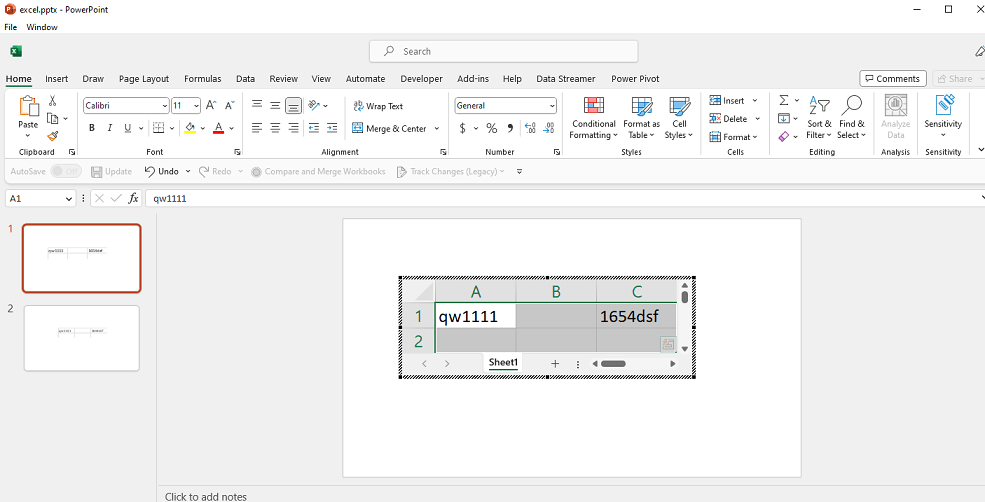Increase font size with large A
The width and height of the screenshot is (985, 502).
click(211, 106)
